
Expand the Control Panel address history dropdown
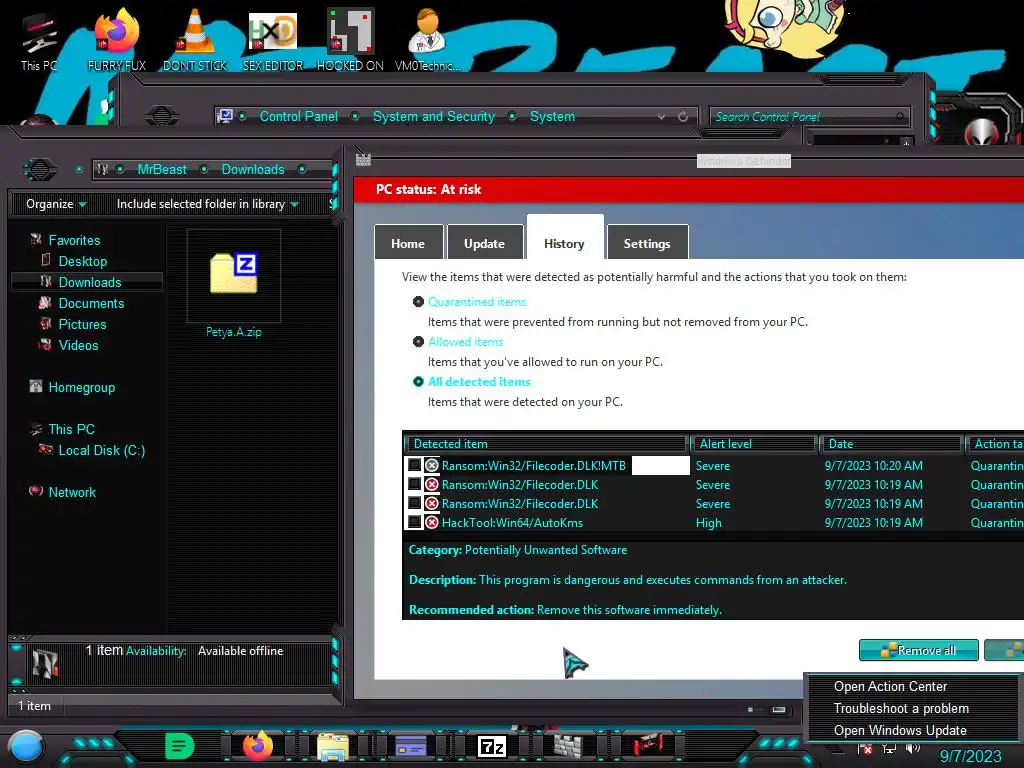pyautogui.click(x=662, y=116)
